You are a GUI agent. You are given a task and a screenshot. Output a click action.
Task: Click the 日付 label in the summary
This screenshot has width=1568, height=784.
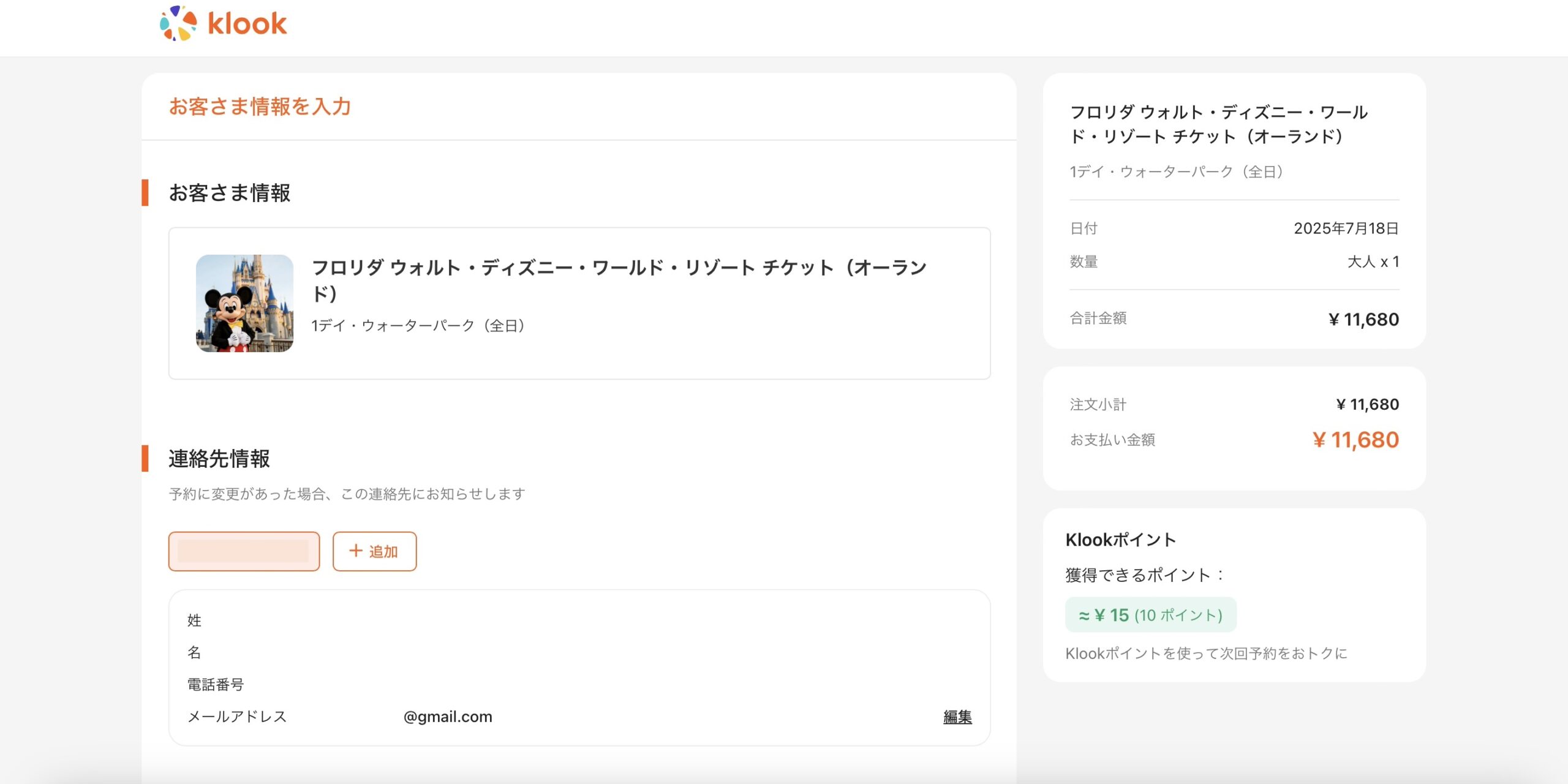point(1084,228)
